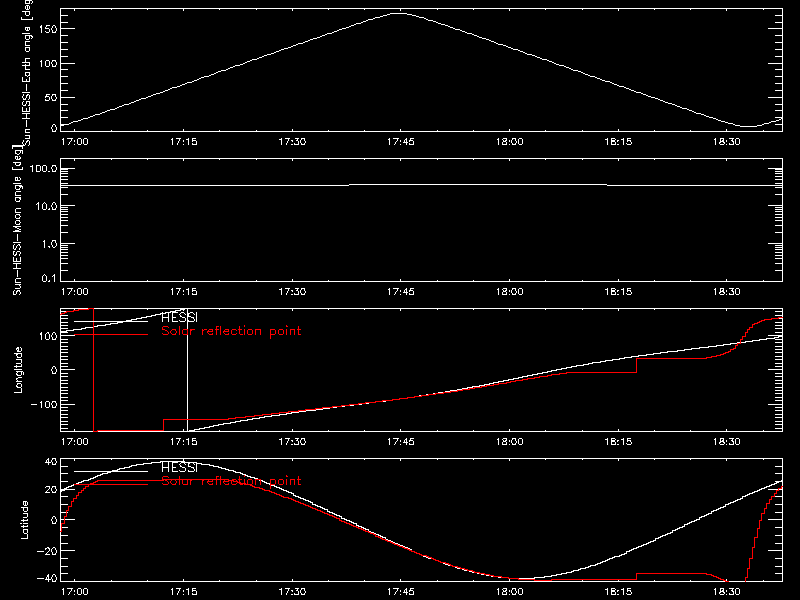Select HESSI legend label in Latitude plot
Screen dimensions: 800x600
[x=179, y=467]
